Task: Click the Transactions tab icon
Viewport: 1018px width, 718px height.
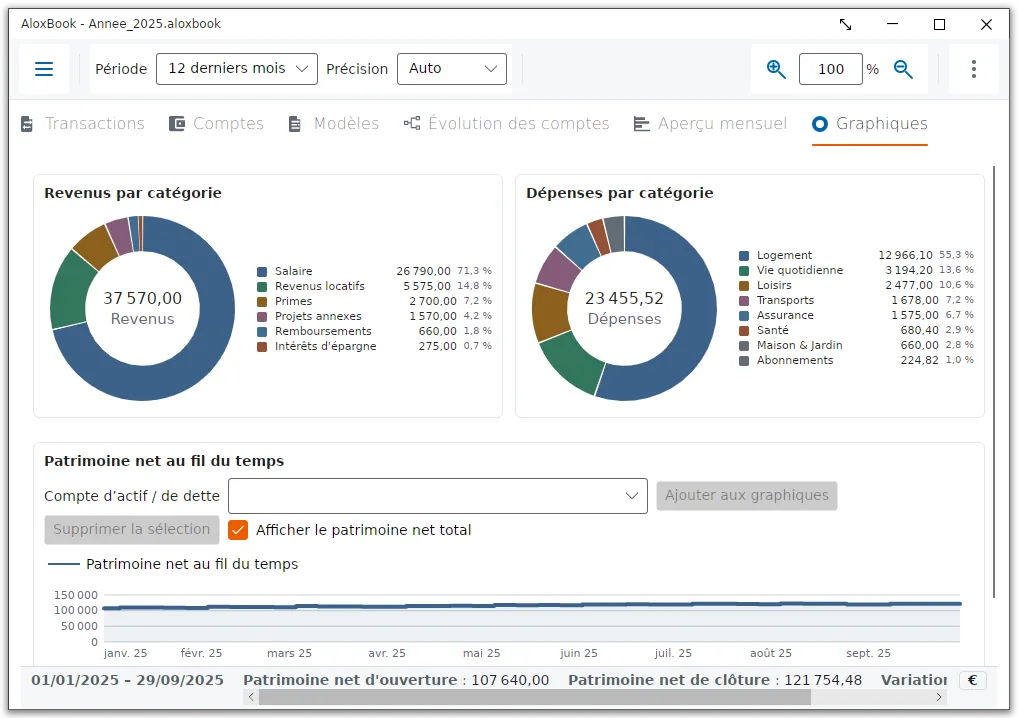Action: pos(27,123)
